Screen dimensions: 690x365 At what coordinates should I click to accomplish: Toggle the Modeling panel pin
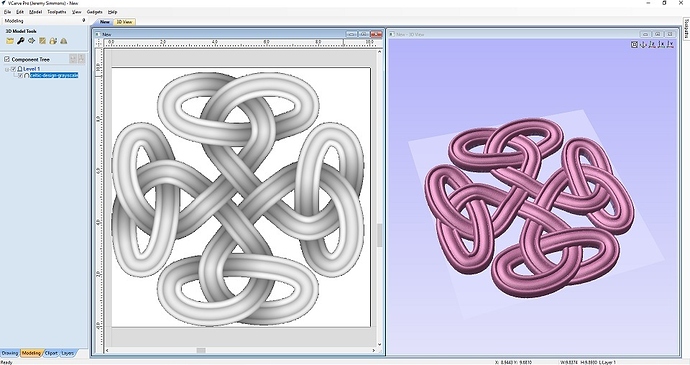click(84, 20)
